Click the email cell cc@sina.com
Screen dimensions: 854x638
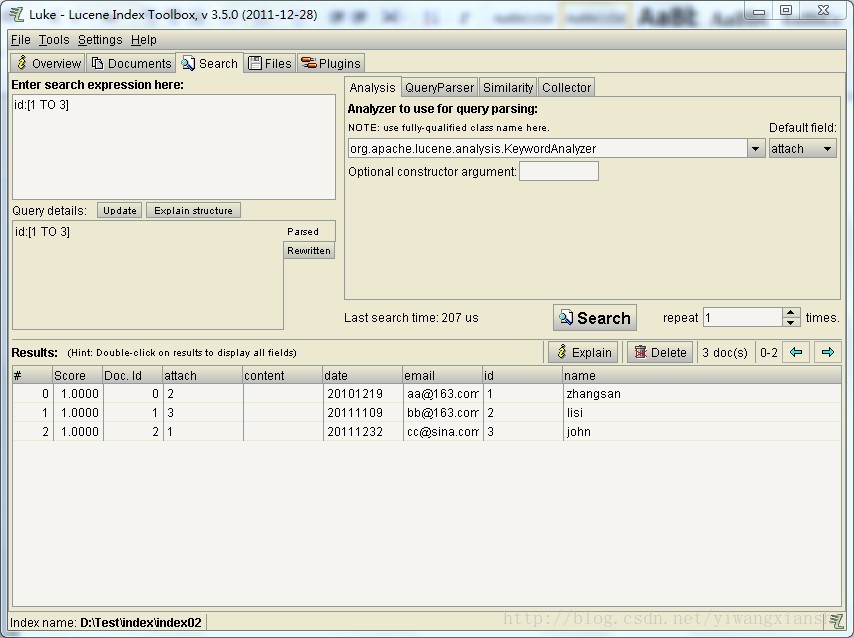(442, 432)
